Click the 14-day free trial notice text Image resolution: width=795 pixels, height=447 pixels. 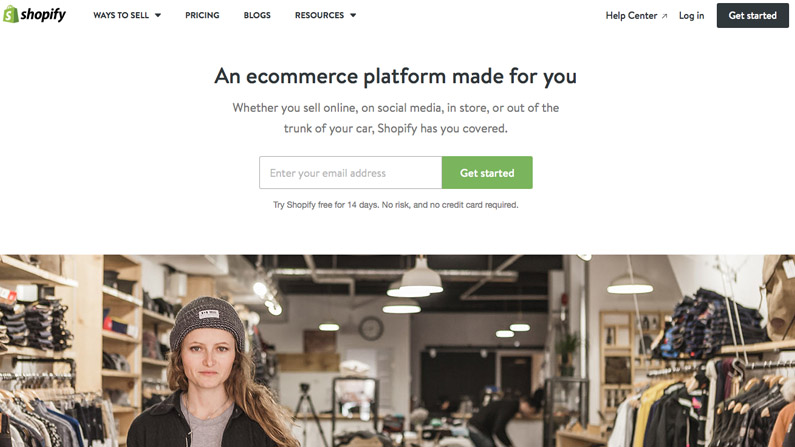(395, 205)
